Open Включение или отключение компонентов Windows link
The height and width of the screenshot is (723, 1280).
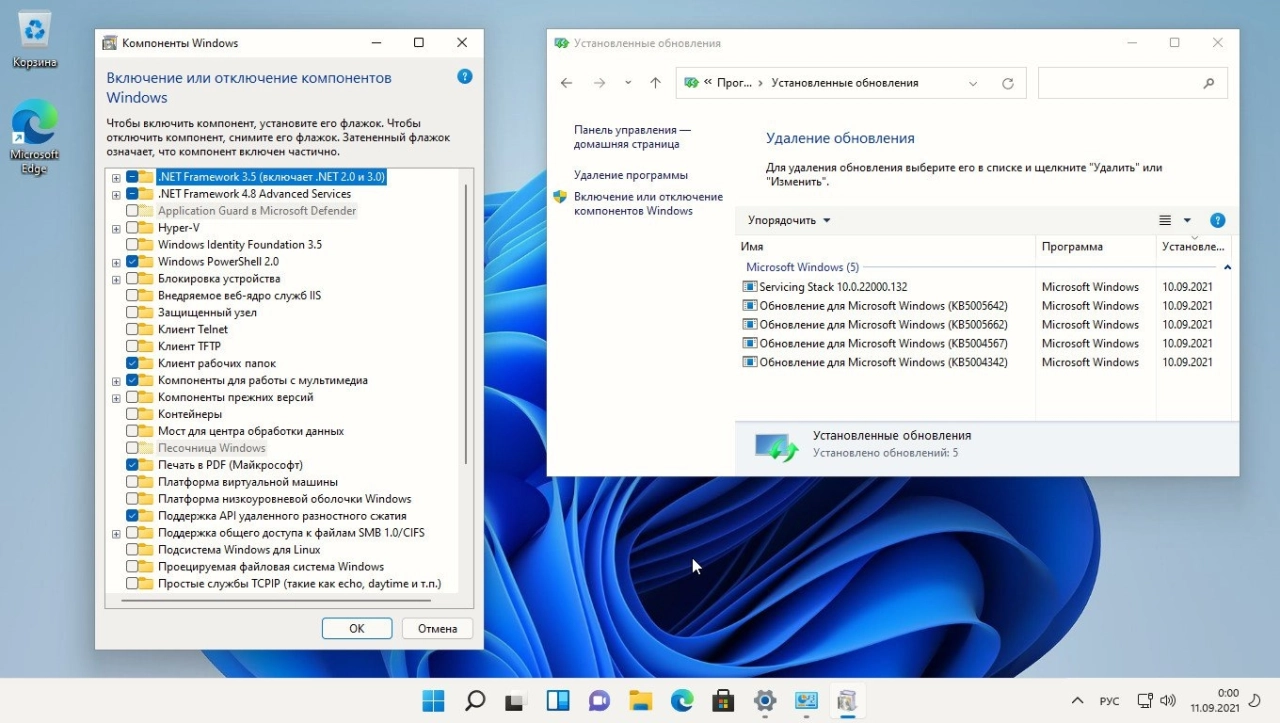pyautogui.click(x=648, y=204)
